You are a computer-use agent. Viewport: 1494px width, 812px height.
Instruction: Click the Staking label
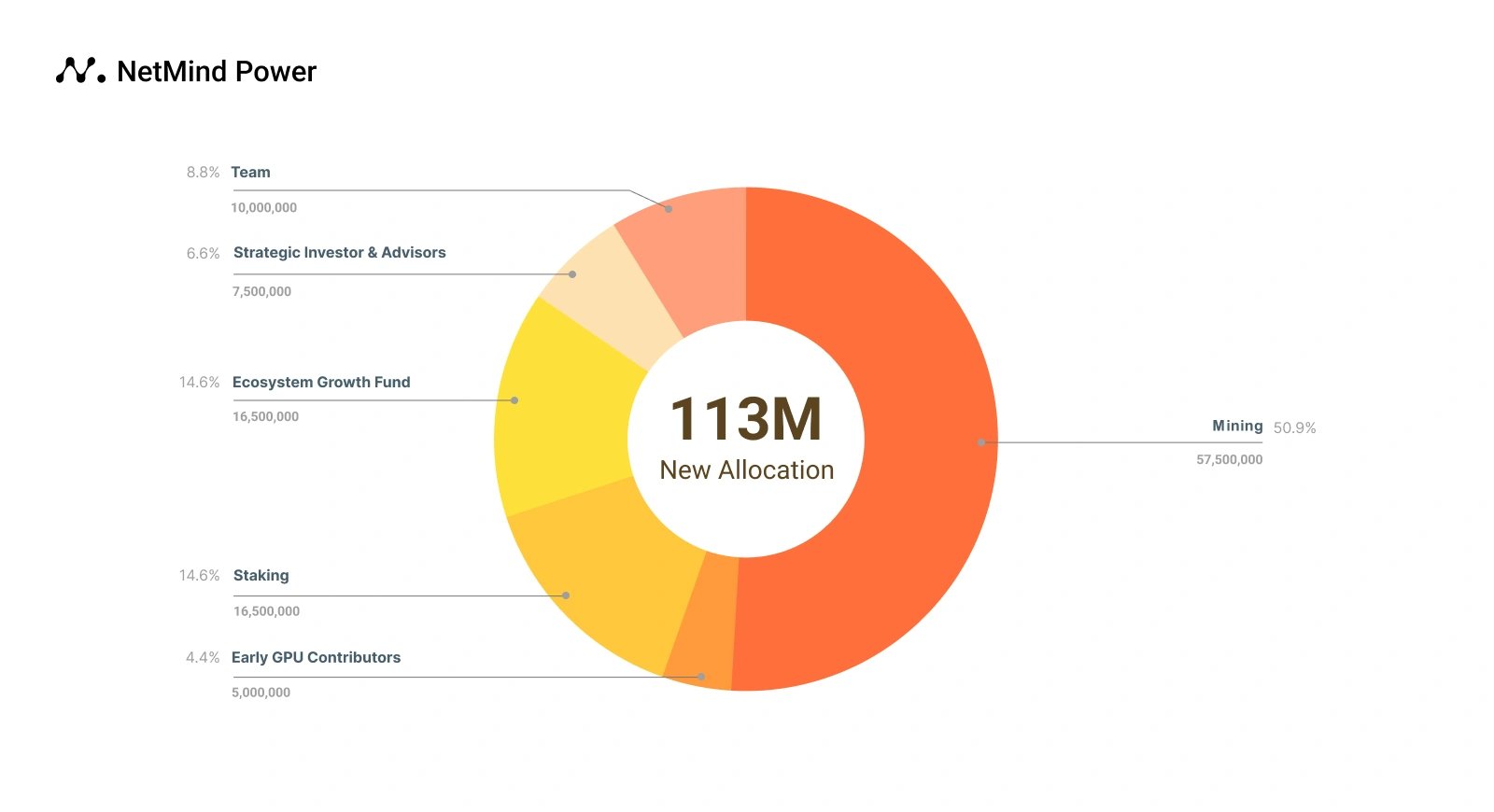coord(261,576)
